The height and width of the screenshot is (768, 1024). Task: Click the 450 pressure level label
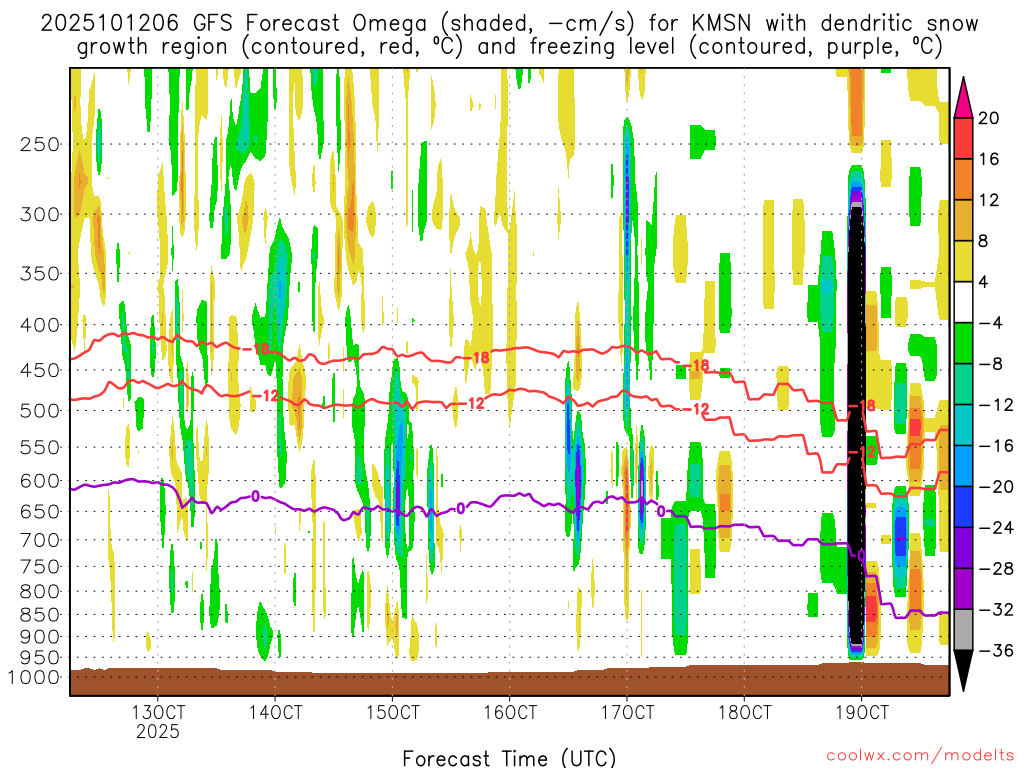click(x=40, y=370)
